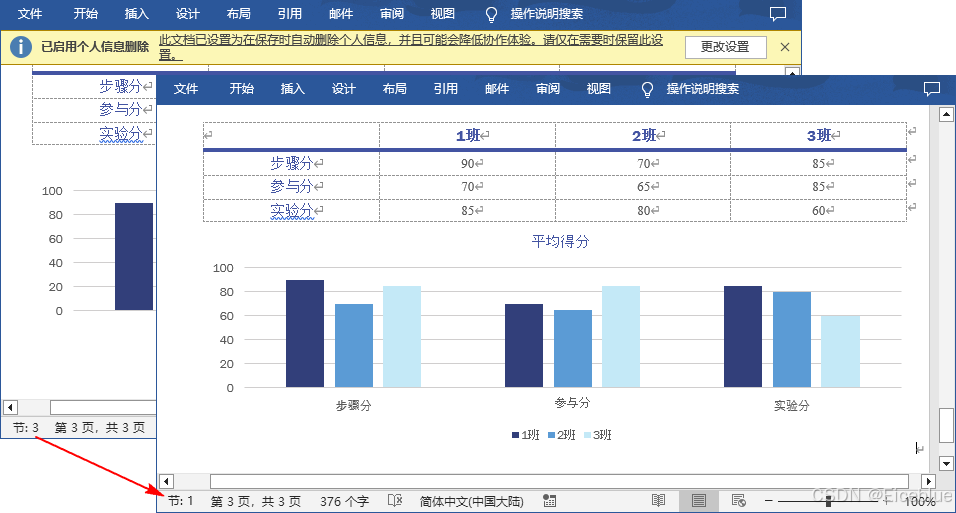Screen dimensions: 956x513
Task: Switch to Print Layout view icon
Action: pyautogui.click(x=699, y=501)
